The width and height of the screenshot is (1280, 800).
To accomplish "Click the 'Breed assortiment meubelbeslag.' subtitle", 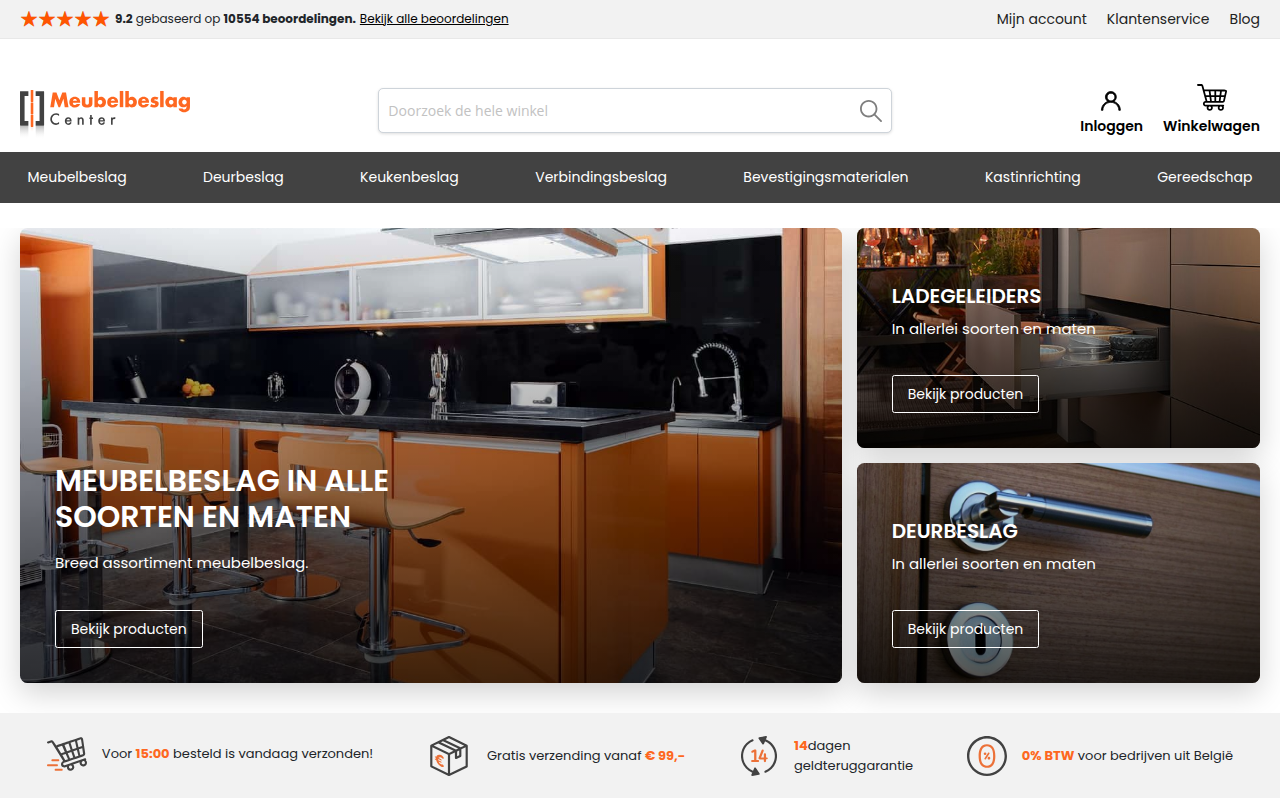I will coord(182,563).
